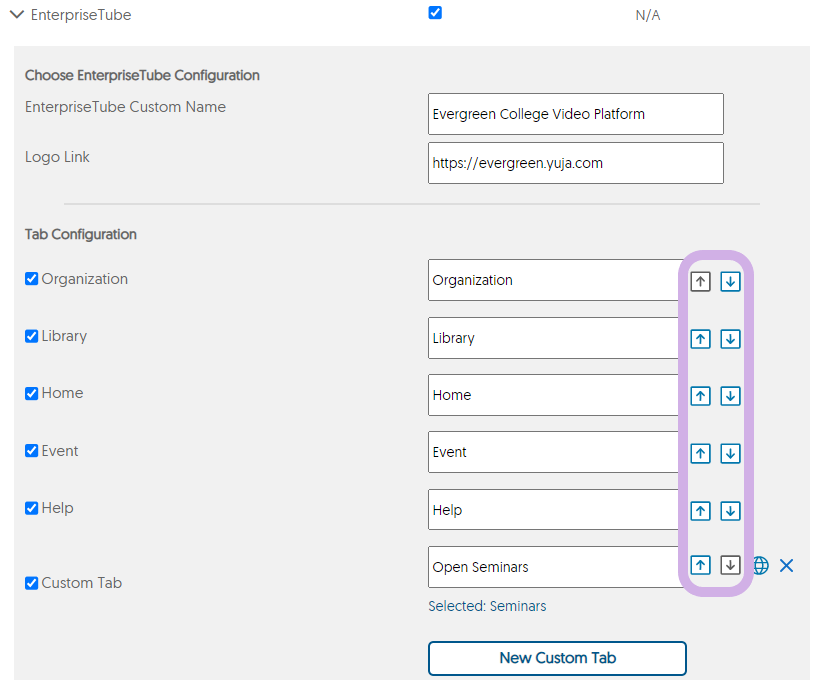Delete the Open Seminars custom tab
The width and height of the screenshot is (821, 680).
[786, 565]
